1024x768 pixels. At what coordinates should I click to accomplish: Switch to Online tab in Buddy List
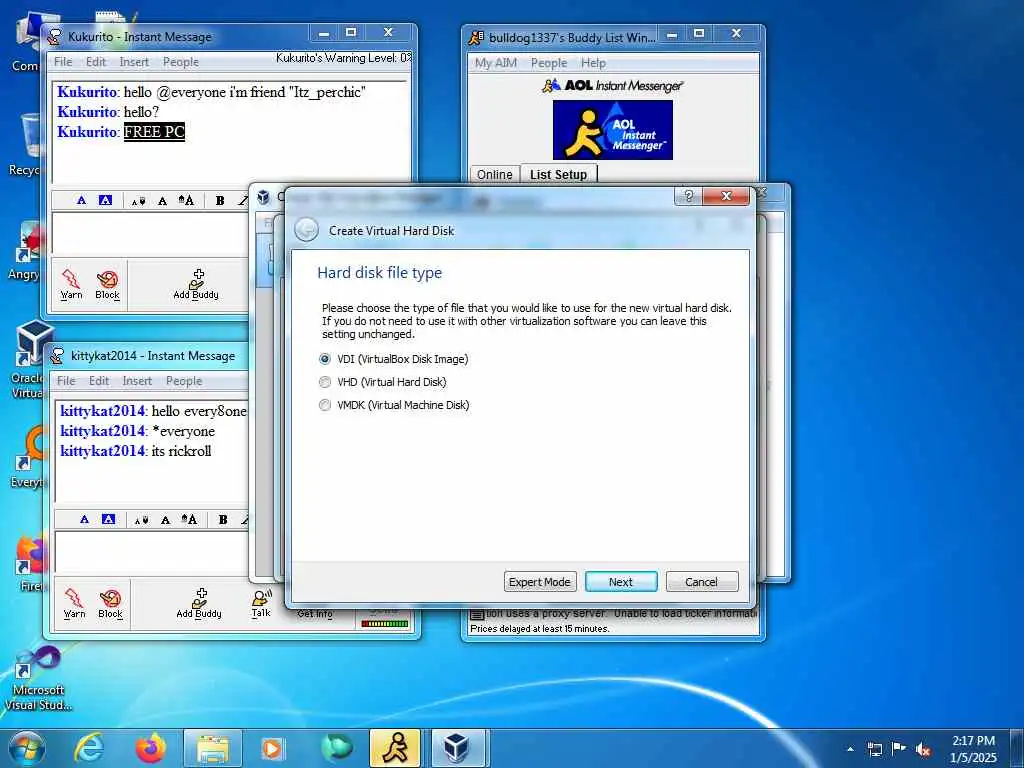[x=494, y=174]
